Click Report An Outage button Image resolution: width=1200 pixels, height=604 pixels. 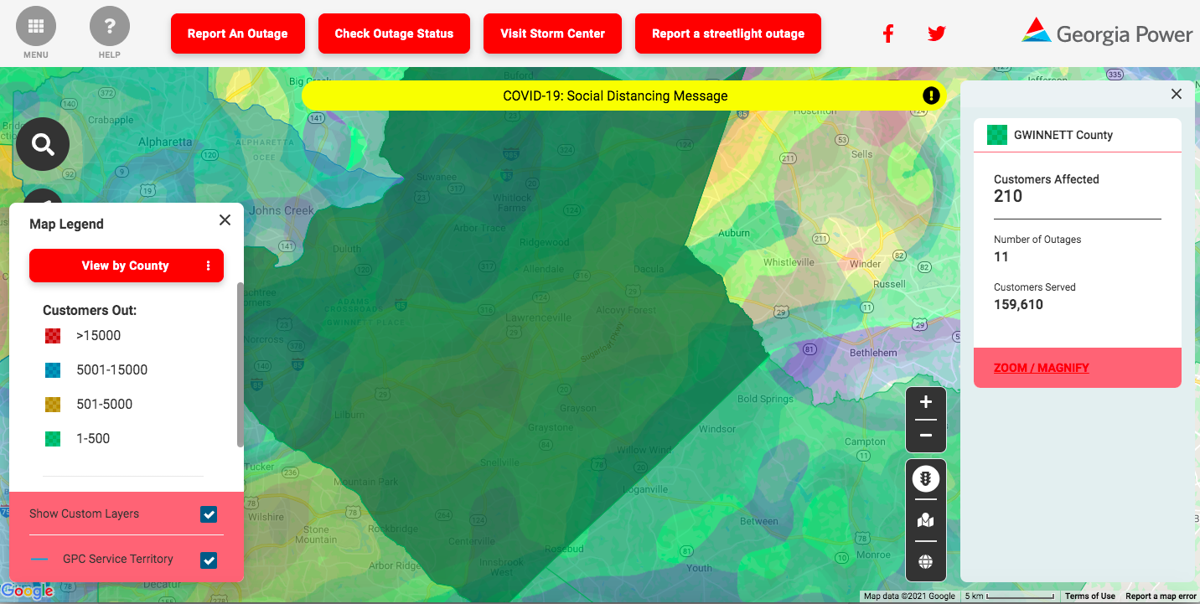coord(238,33)
